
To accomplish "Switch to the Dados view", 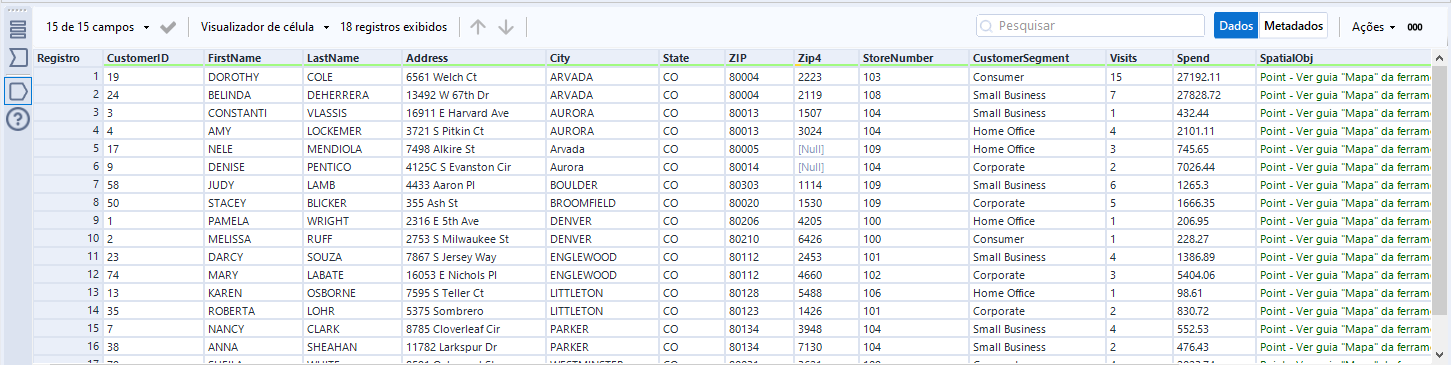I will pos(1236,26).
